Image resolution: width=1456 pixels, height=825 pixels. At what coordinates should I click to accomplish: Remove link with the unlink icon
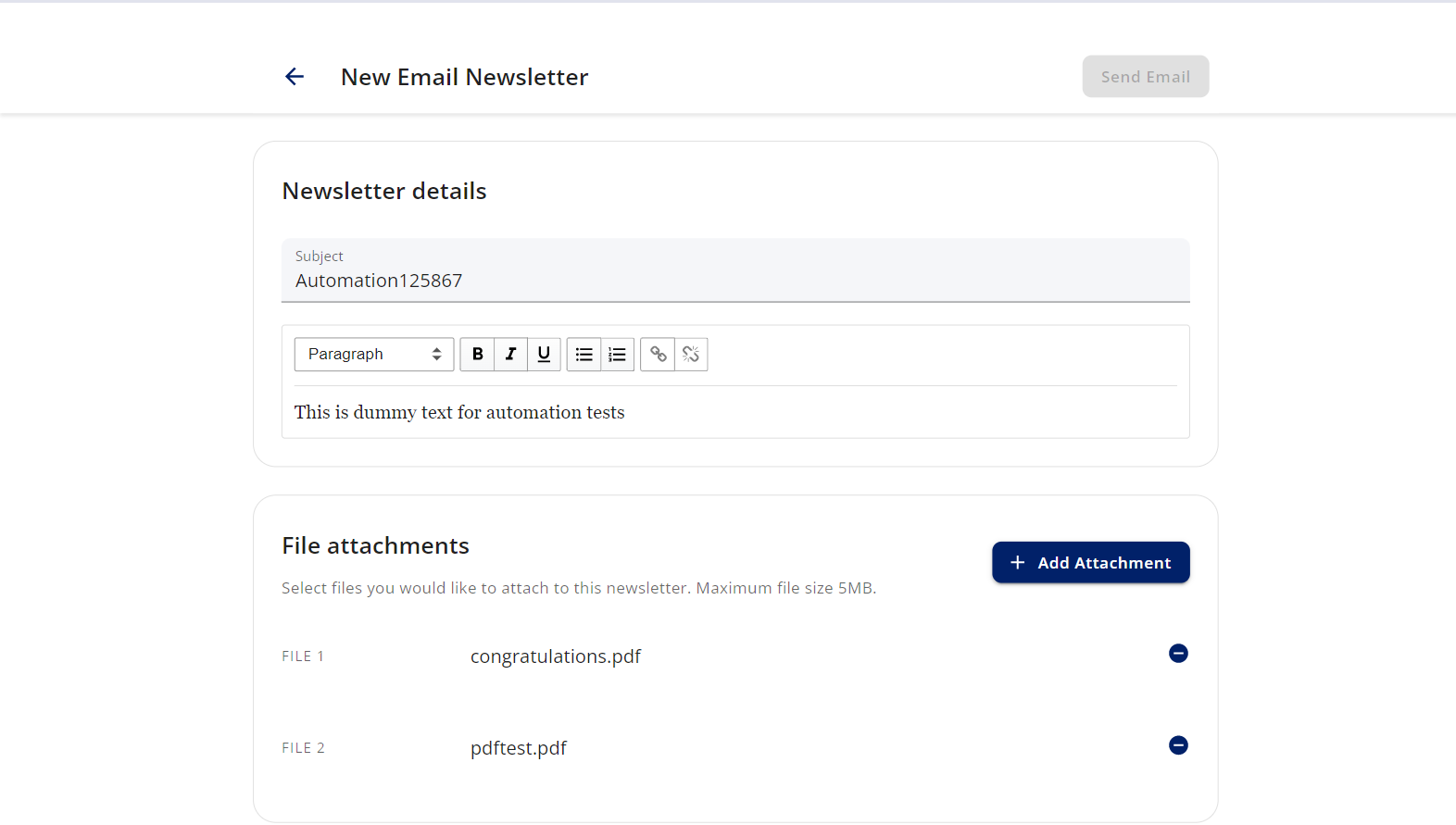point(691,354)
